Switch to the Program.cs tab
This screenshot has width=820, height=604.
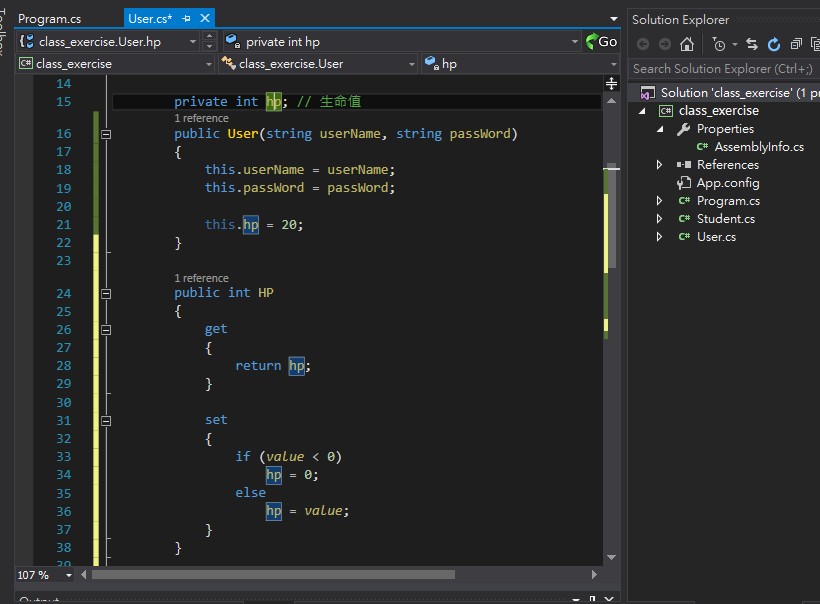[x=51, y=17]
